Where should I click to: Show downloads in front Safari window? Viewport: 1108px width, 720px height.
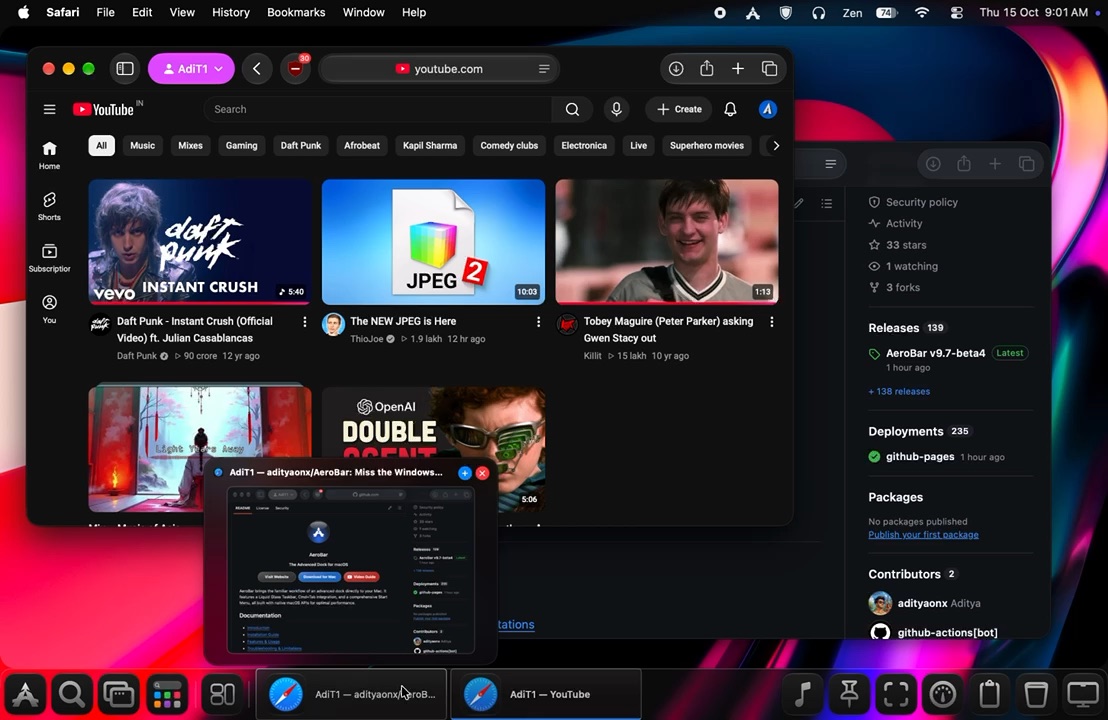coord(676,69)
